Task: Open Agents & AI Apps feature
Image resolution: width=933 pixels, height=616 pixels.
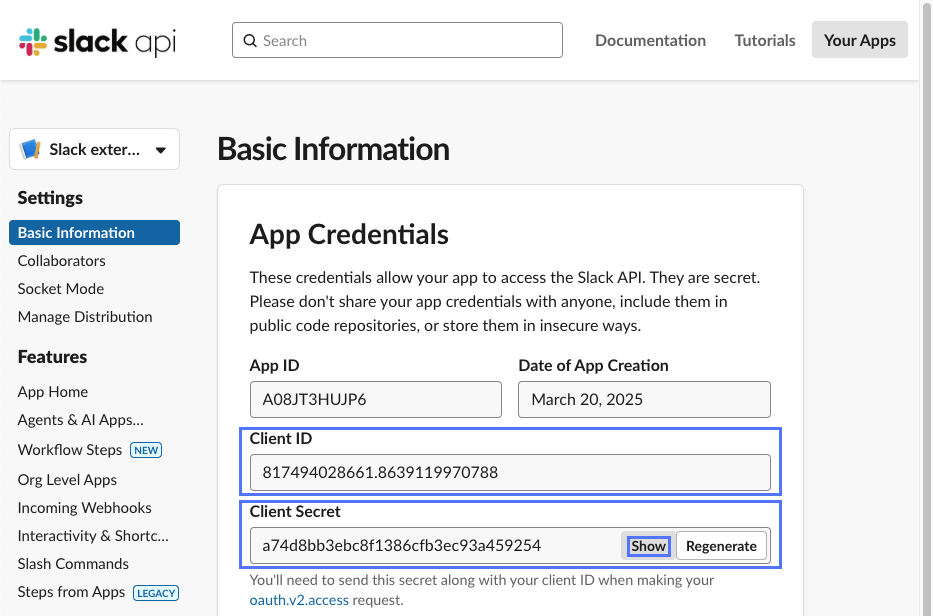Action: tap(80, 420)
